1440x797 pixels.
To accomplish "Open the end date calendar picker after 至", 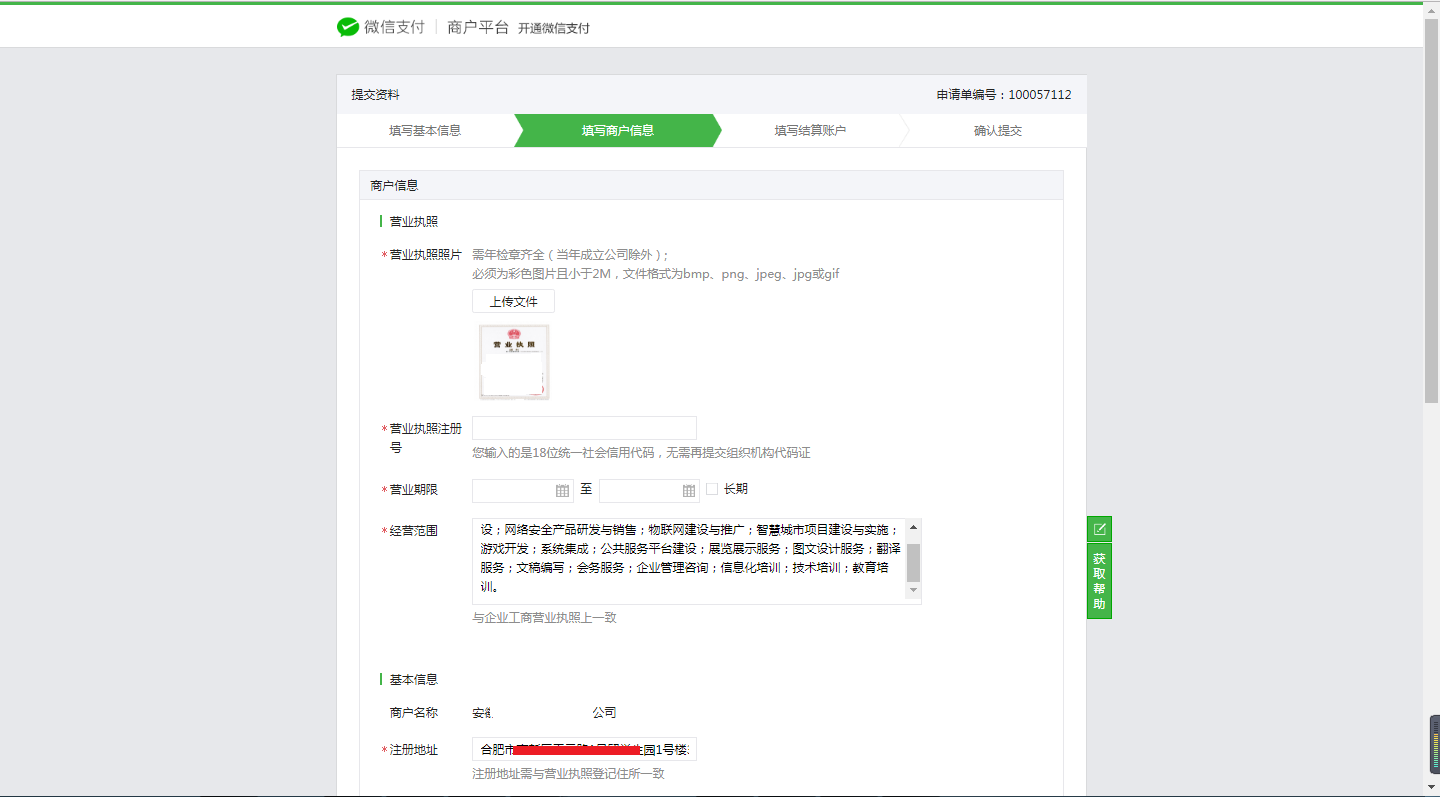I will 688,490.
